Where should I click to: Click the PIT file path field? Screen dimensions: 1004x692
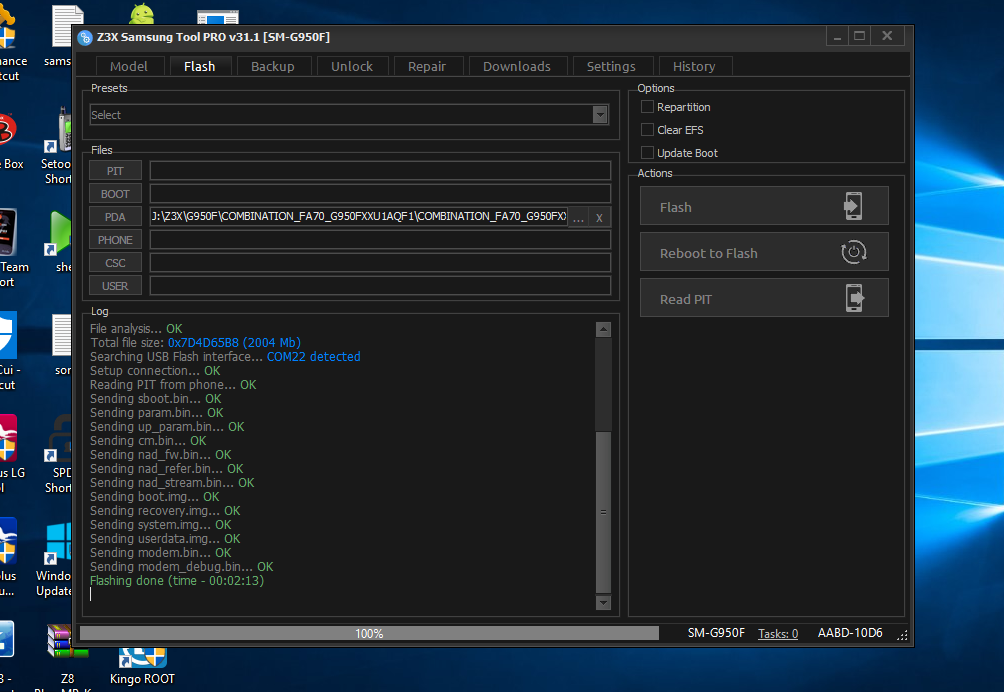380,171
